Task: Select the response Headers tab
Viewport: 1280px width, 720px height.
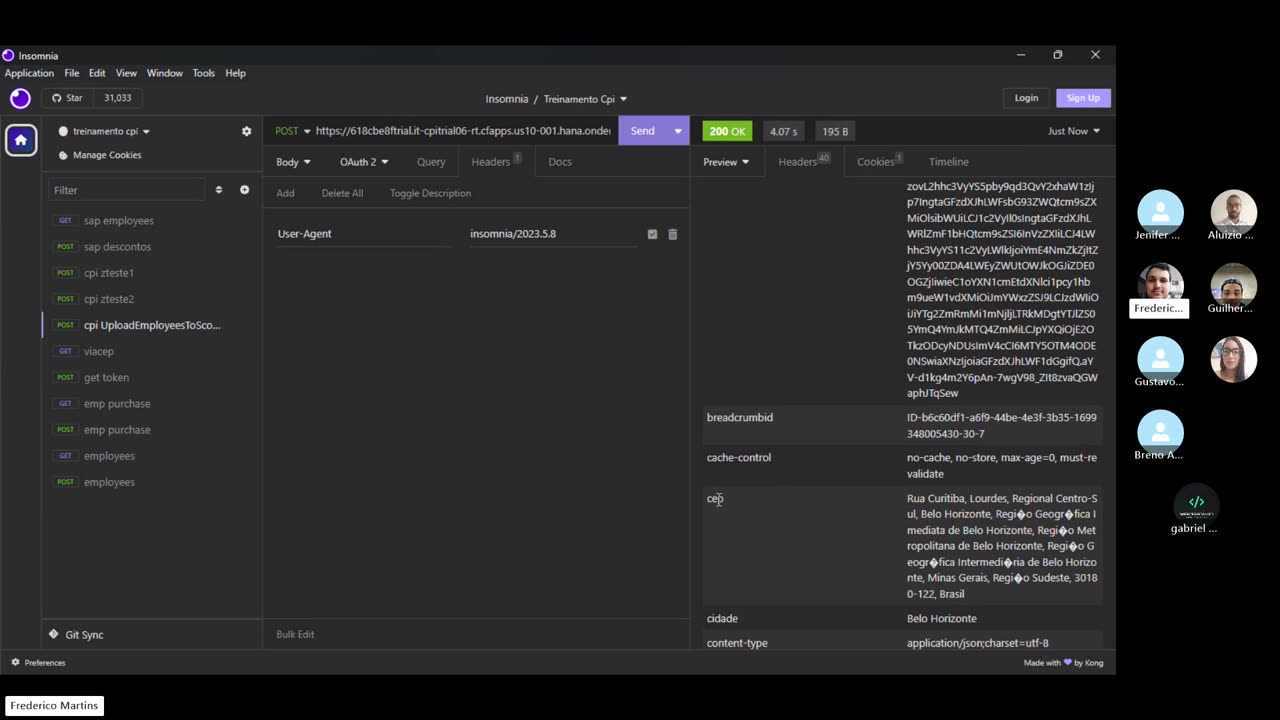Action: point(804,162)
